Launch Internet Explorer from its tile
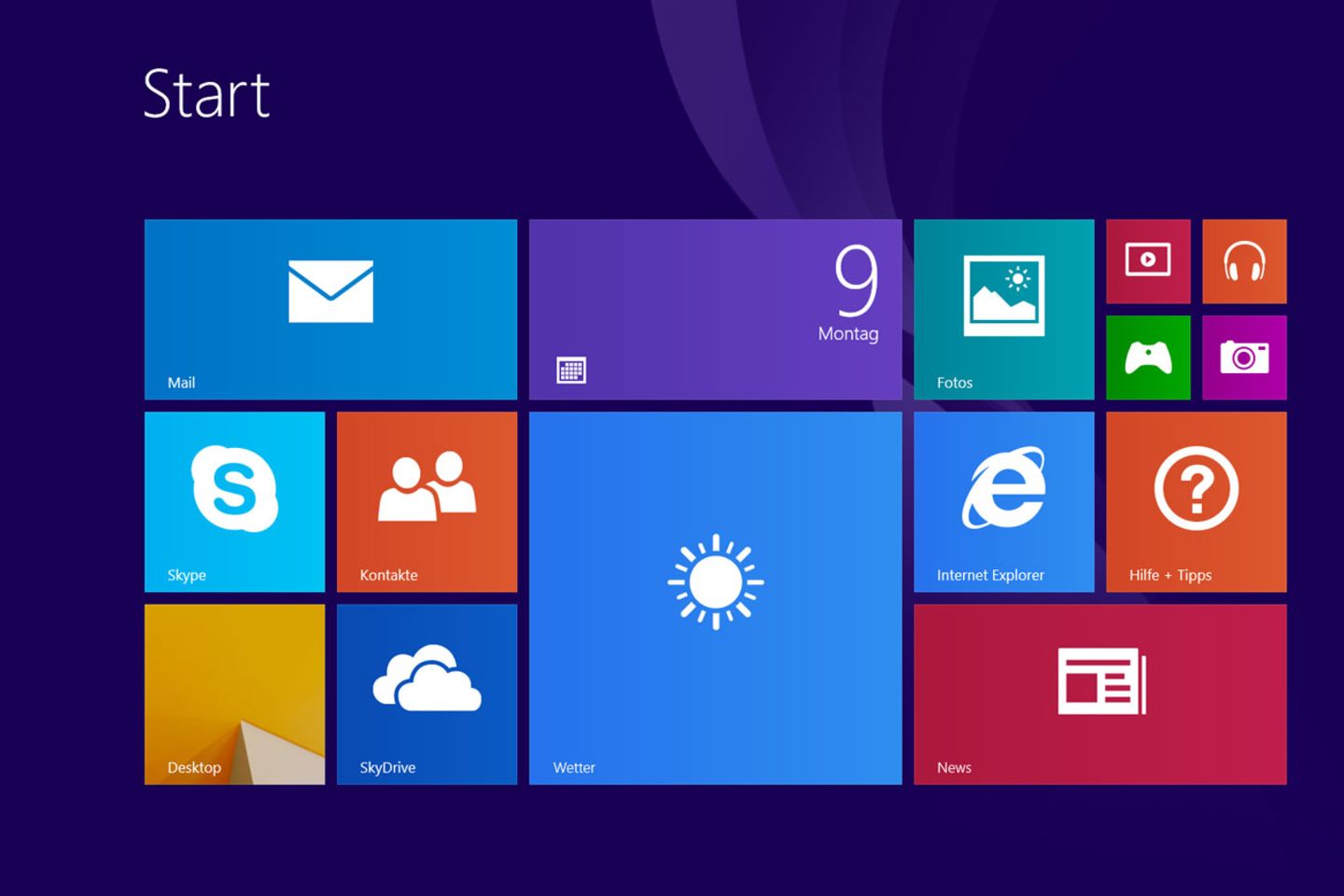Viewport: 1344px width, 896px height. tap(1003, 501)
